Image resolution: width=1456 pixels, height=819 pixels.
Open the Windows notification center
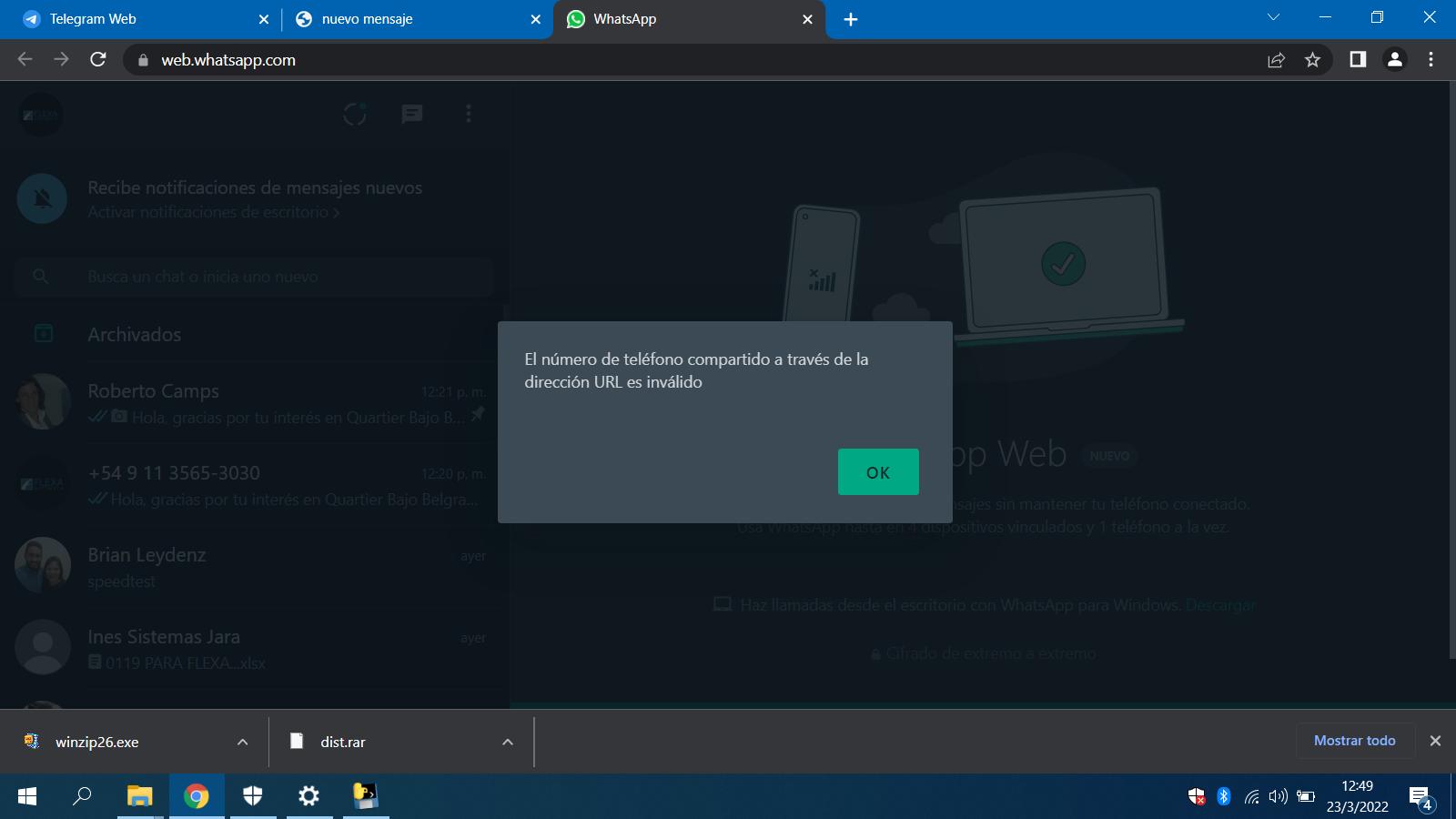[x=1421, y=798]
